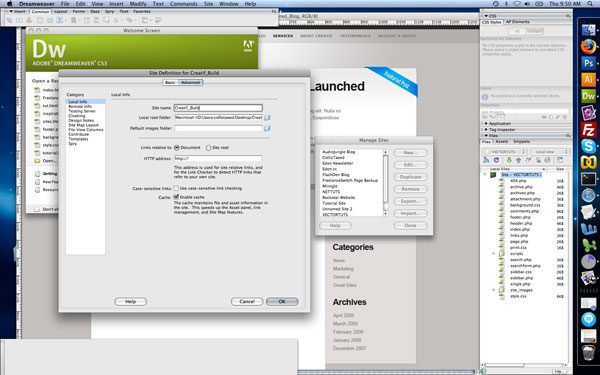Click the browse icon beside Default images folder

pyautogui.click(x=267, y=128)
